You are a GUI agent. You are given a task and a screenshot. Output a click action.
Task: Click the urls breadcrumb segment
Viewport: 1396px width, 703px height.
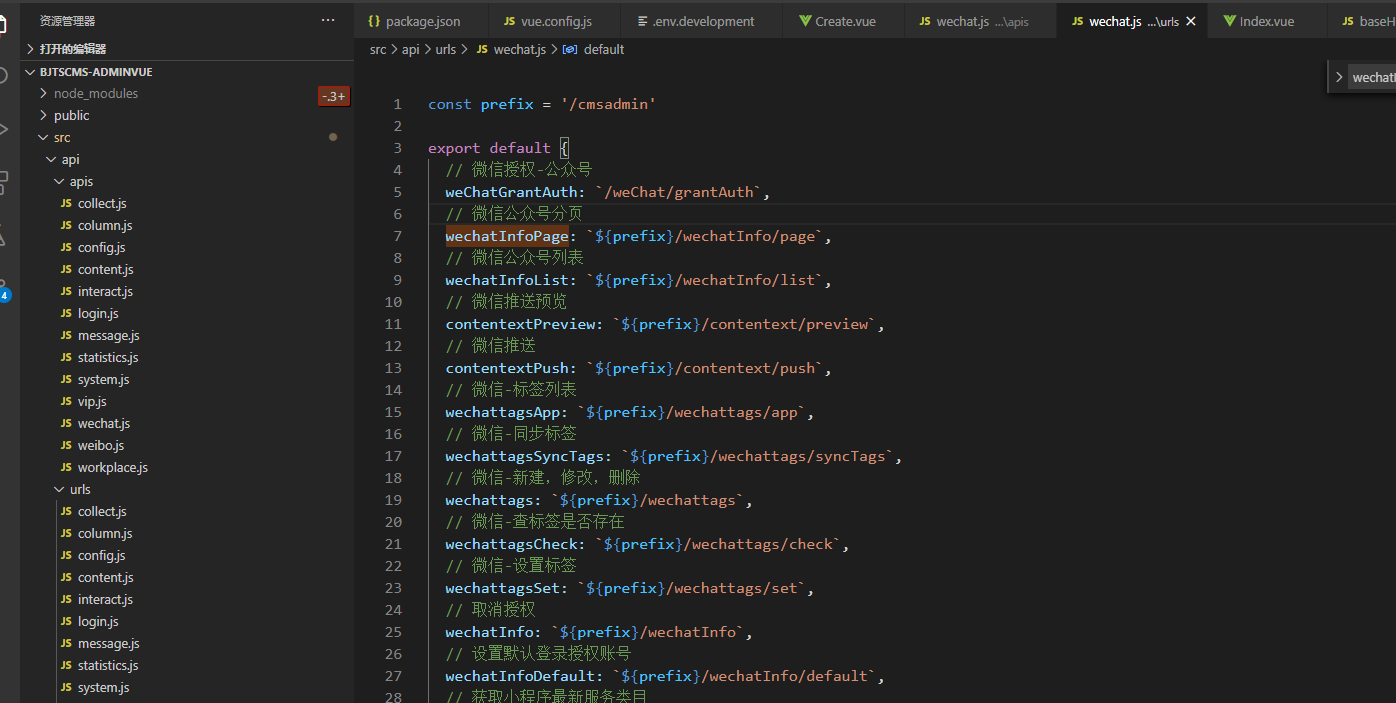(x=445, y=49)
